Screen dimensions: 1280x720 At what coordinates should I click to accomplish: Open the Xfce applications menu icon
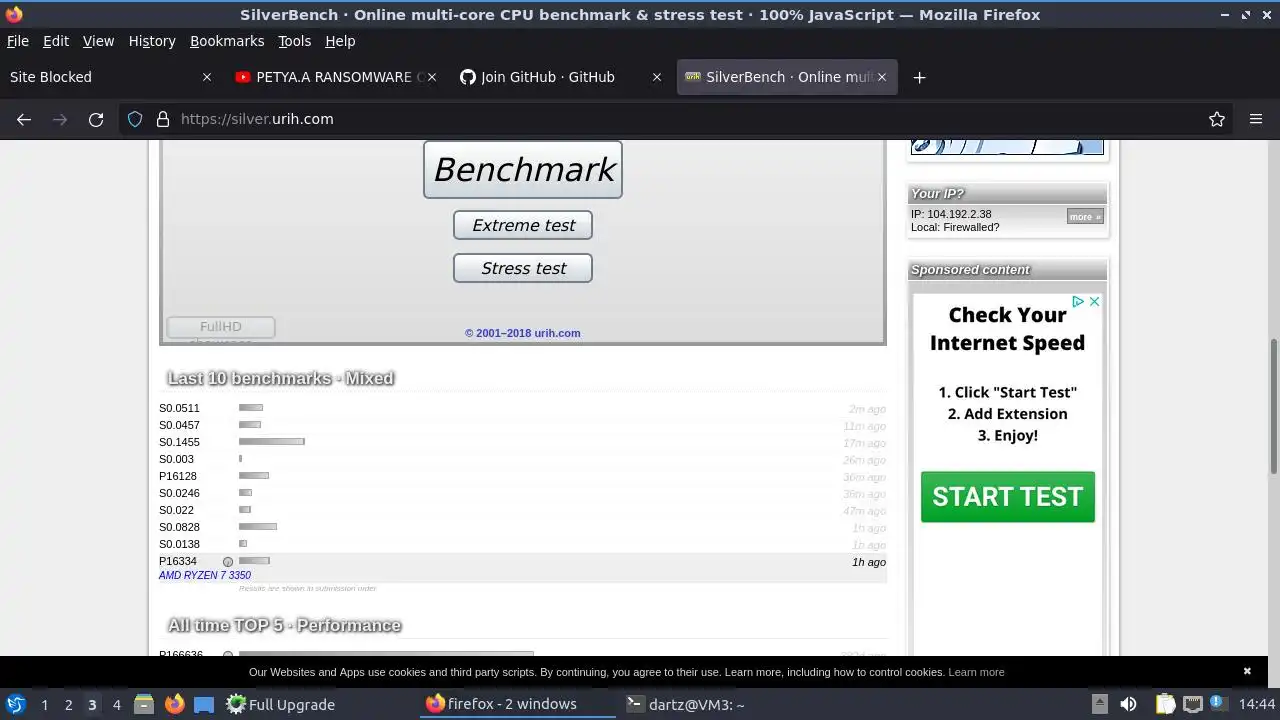coord(15,704)
